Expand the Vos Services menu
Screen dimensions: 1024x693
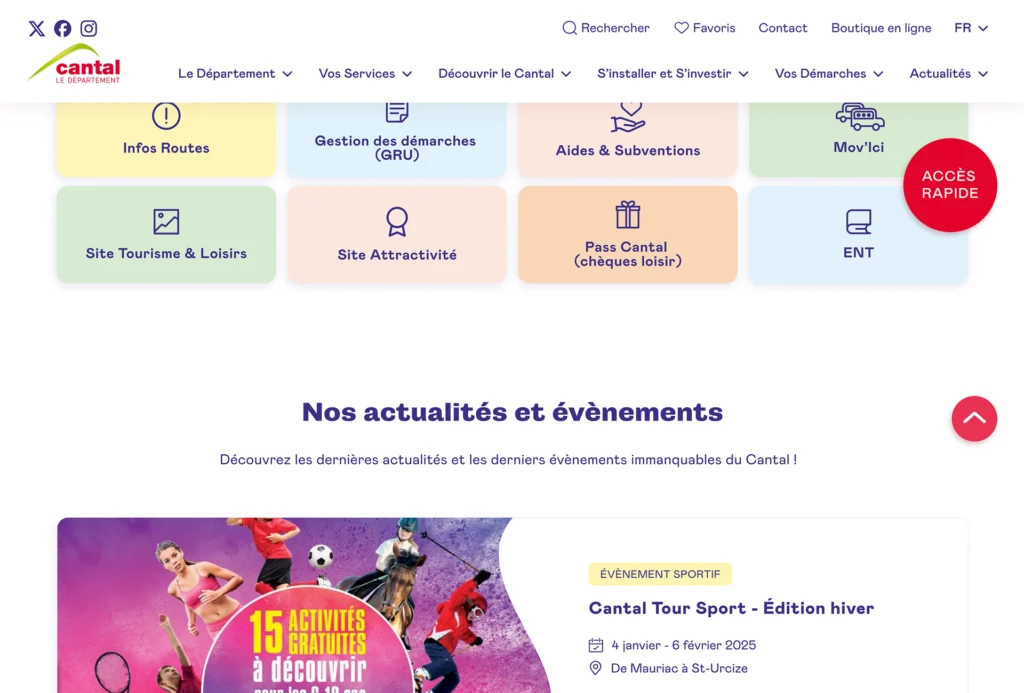click(365, 74)
